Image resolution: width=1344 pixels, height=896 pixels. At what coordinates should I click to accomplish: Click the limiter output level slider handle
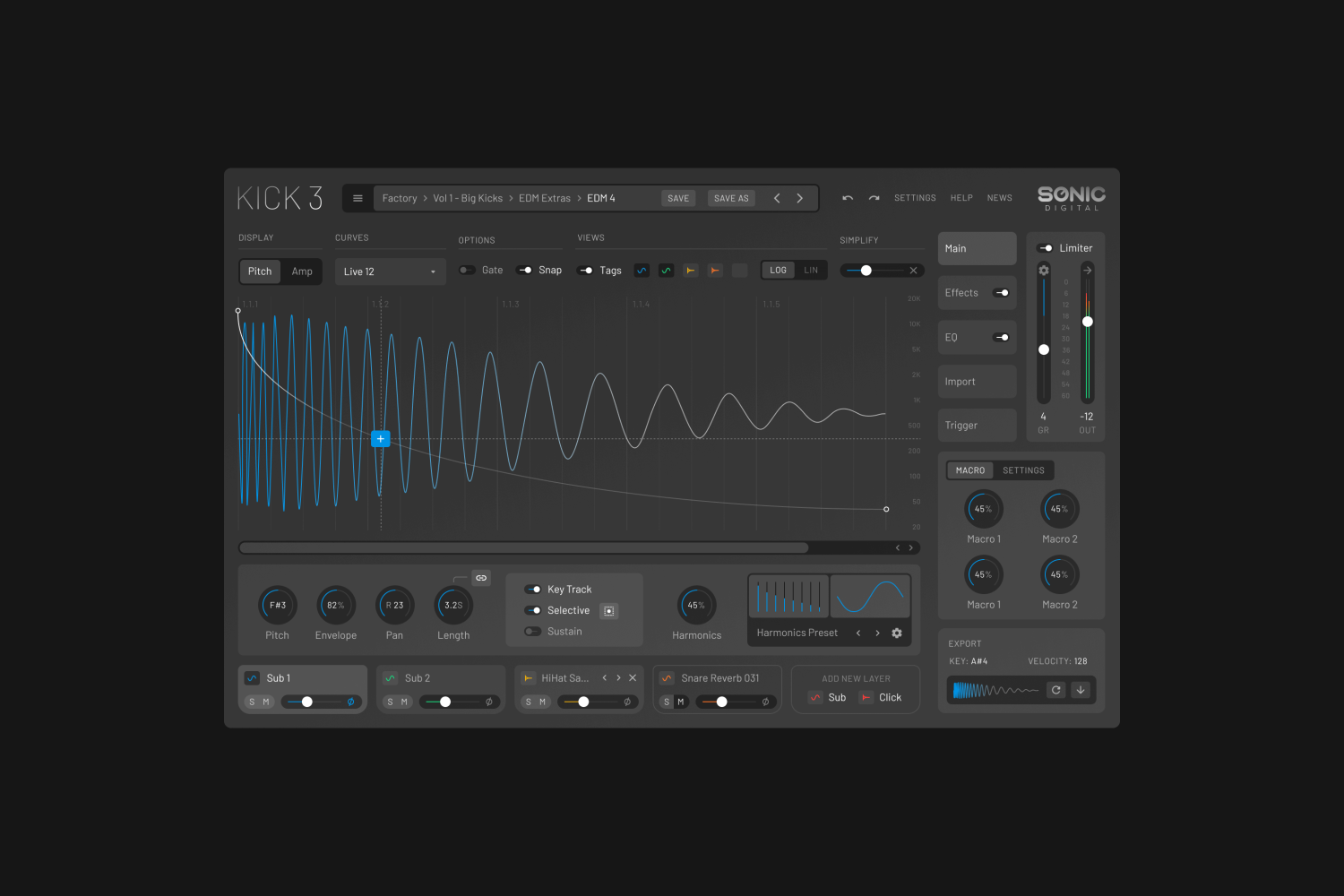[1087, 322]
